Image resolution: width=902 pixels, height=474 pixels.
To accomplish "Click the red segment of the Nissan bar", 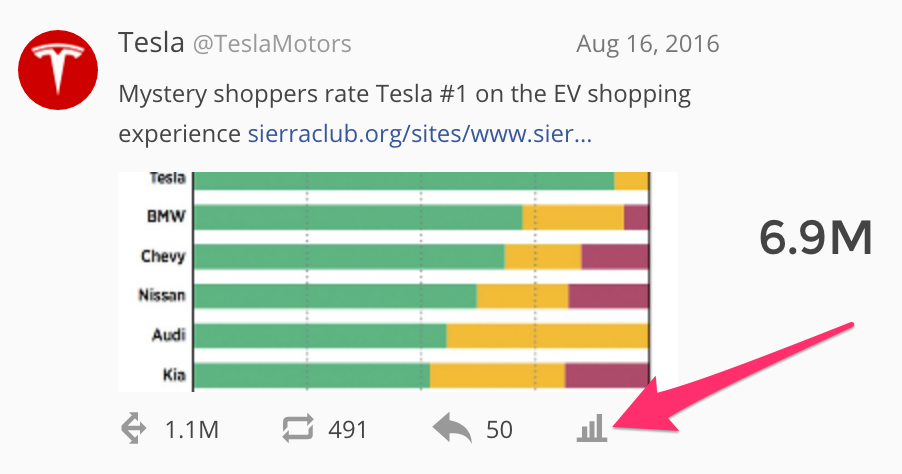I will point(608,296).
